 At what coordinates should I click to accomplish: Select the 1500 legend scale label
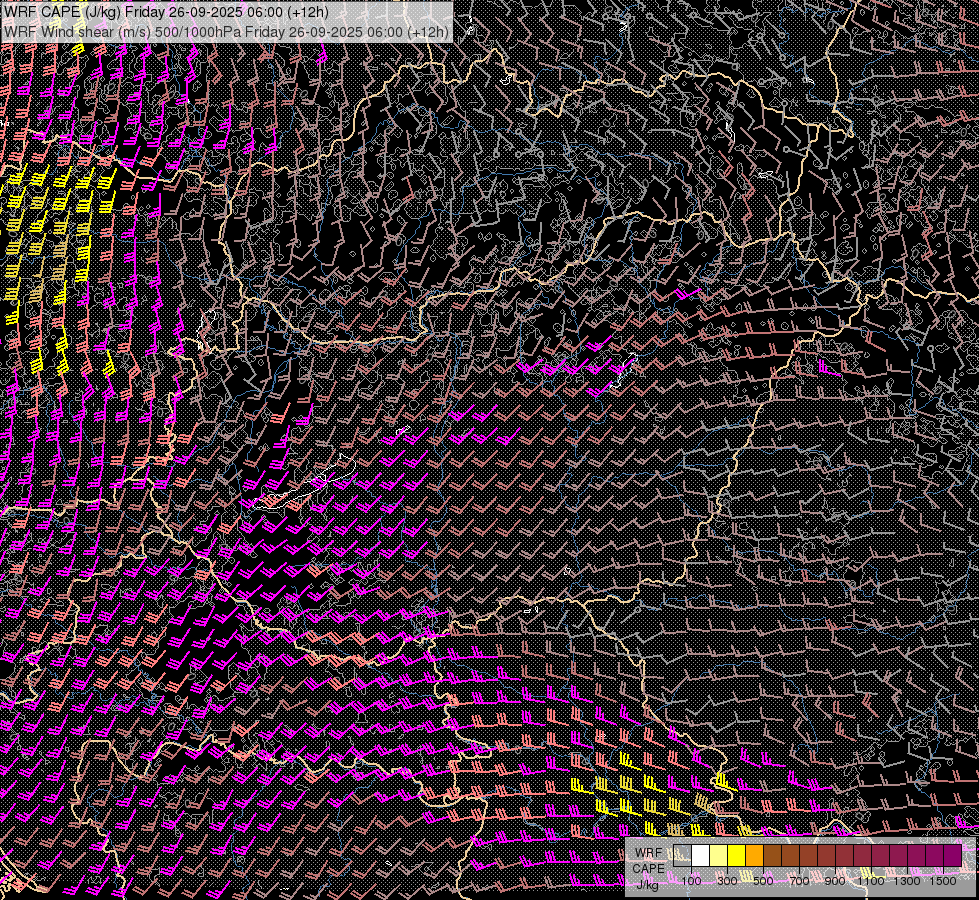tap(943, 881)
